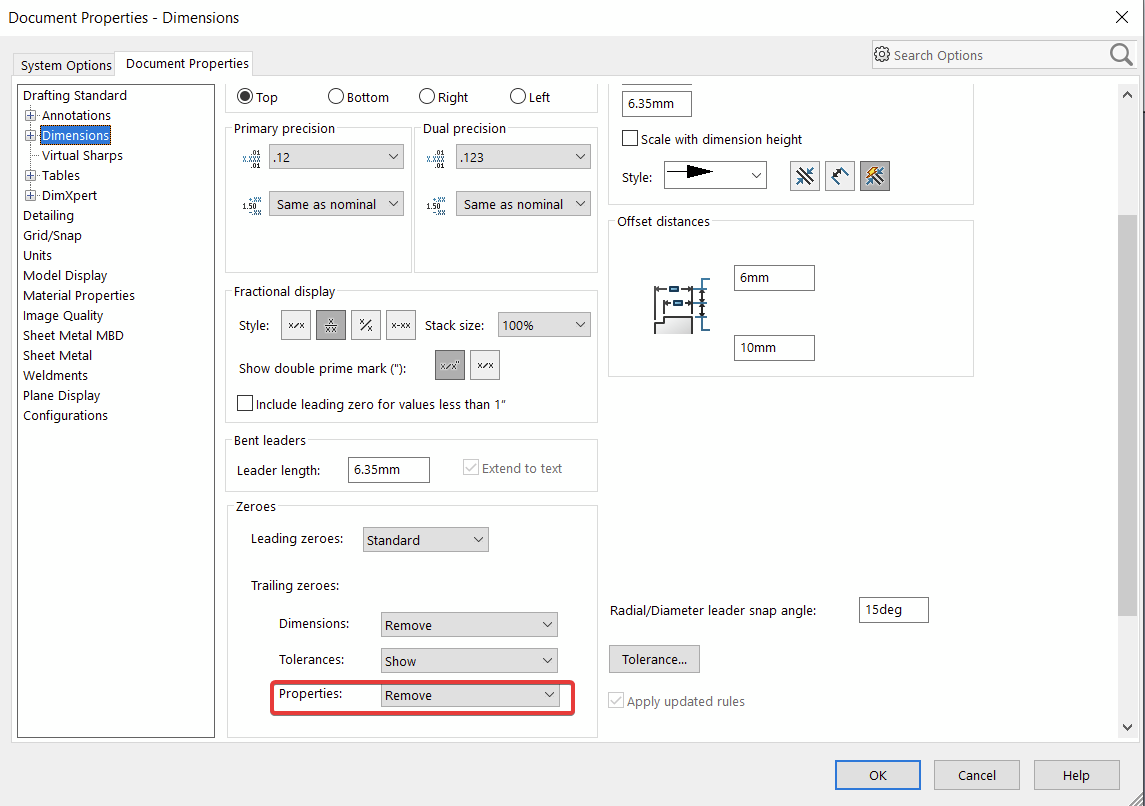Click the Help button
Viewport: 1145px width, 806px height.
click(x=1076, y=775)
